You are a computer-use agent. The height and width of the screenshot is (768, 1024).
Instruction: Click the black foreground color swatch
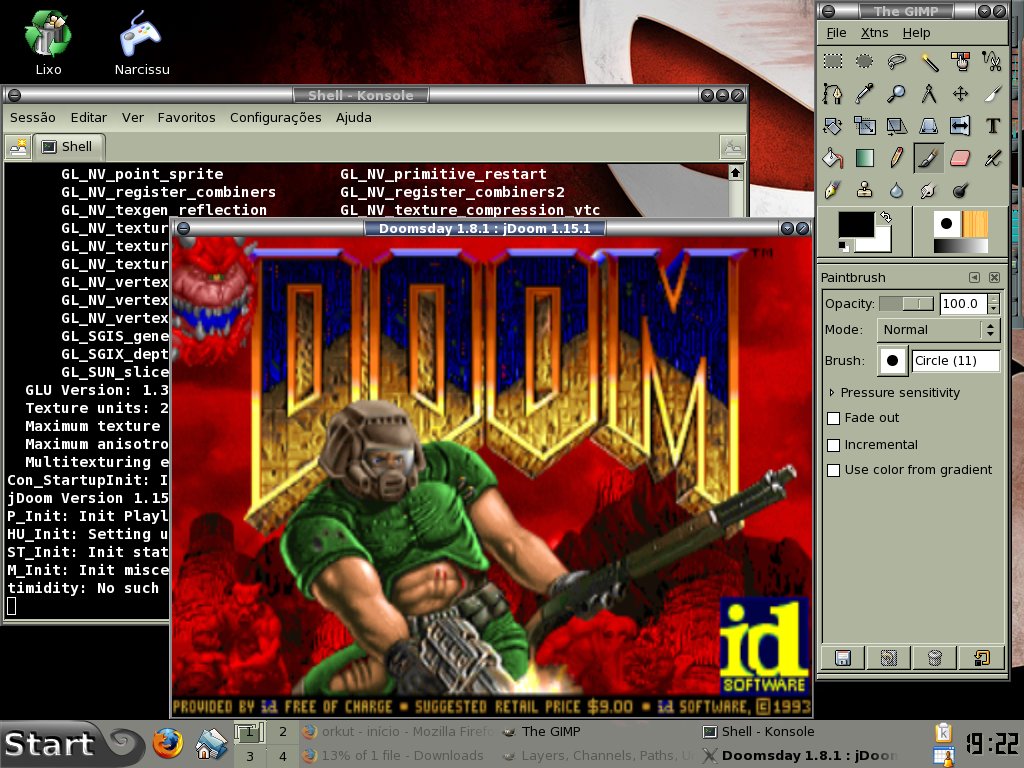pos(856,225)
